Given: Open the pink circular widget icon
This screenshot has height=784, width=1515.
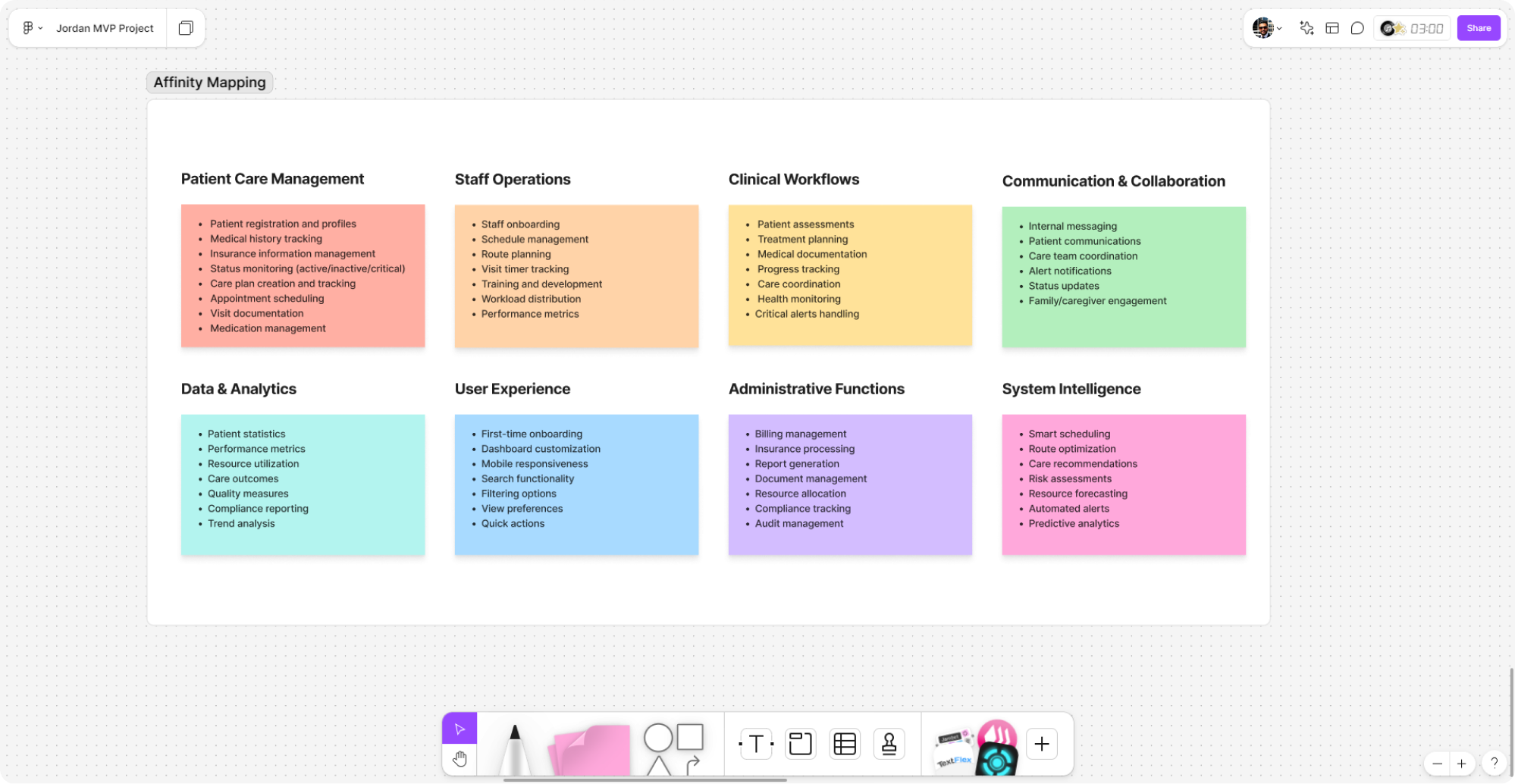Looking at the screenshot, I should (x=997, y=734).
